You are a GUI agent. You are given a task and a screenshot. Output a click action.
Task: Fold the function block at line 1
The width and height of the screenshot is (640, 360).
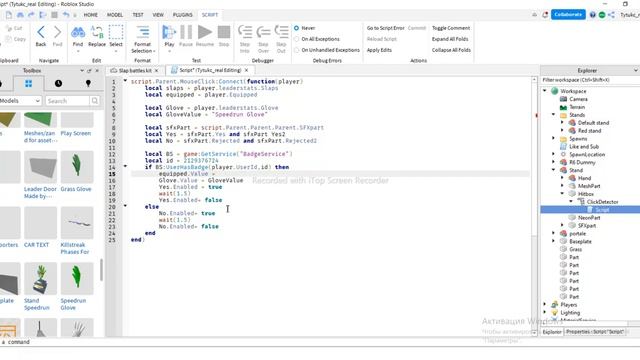coord(125,81)
